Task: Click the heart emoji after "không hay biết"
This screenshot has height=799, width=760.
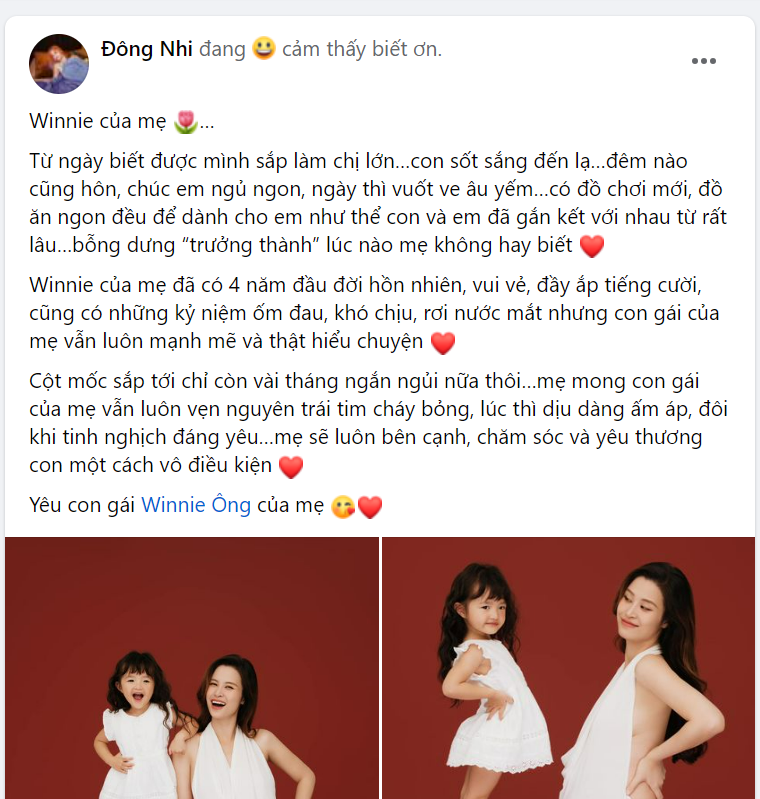Action: (592, 246)
